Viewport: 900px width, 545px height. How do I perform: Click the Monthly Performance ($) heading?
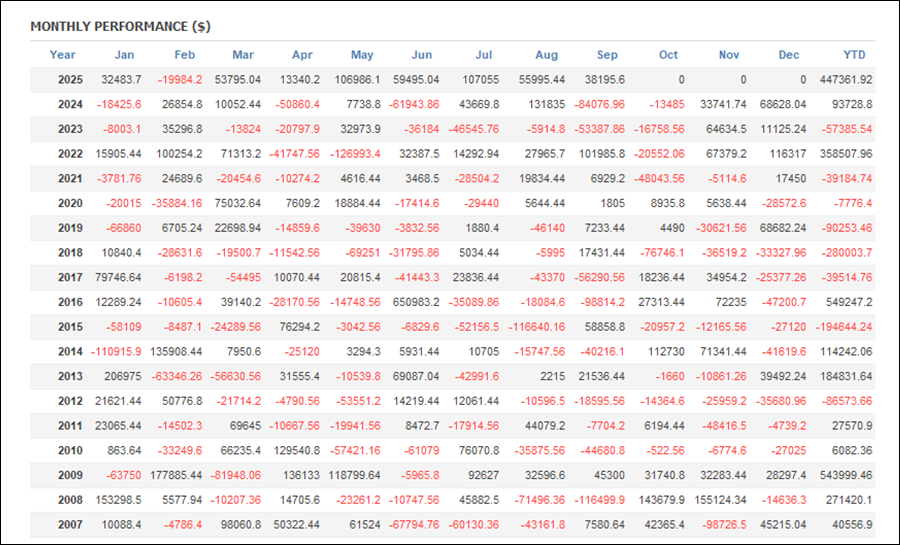(120, 26)
